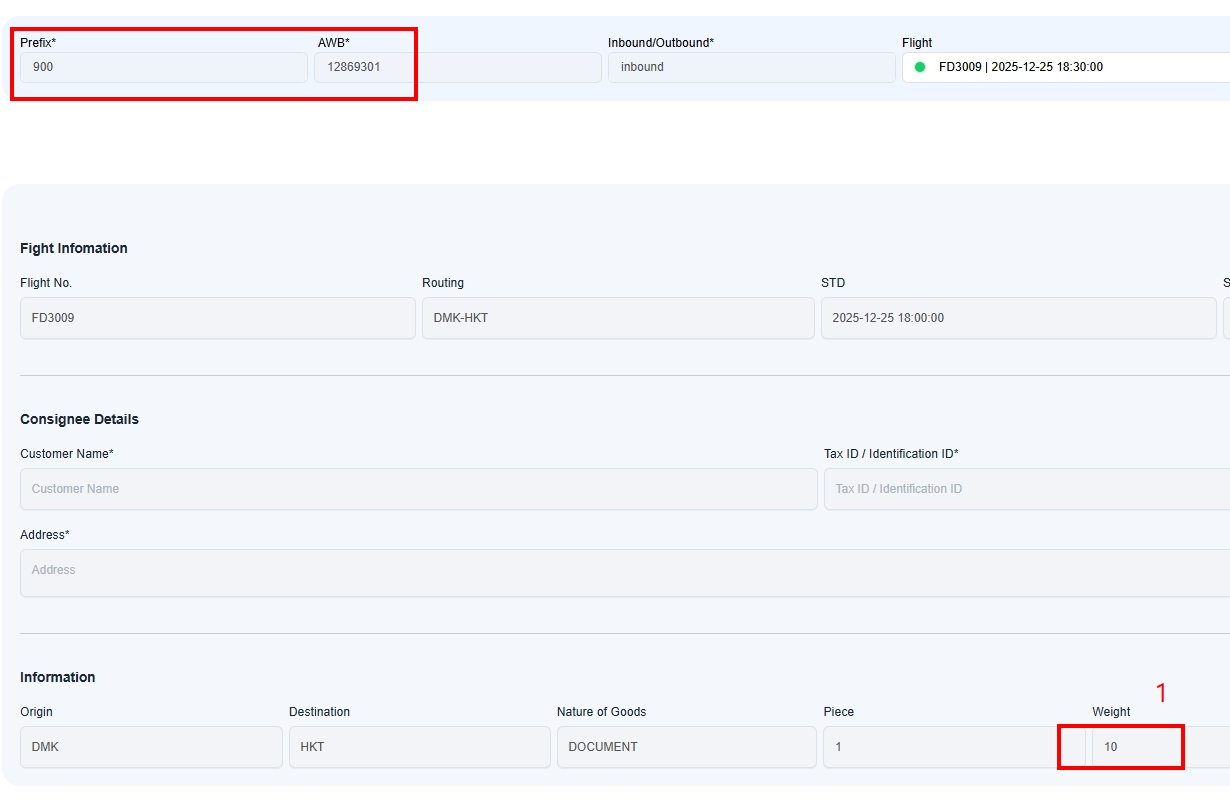Open the Nature of Goods field
The image size is (1230, 809).
tap(686, 747)
